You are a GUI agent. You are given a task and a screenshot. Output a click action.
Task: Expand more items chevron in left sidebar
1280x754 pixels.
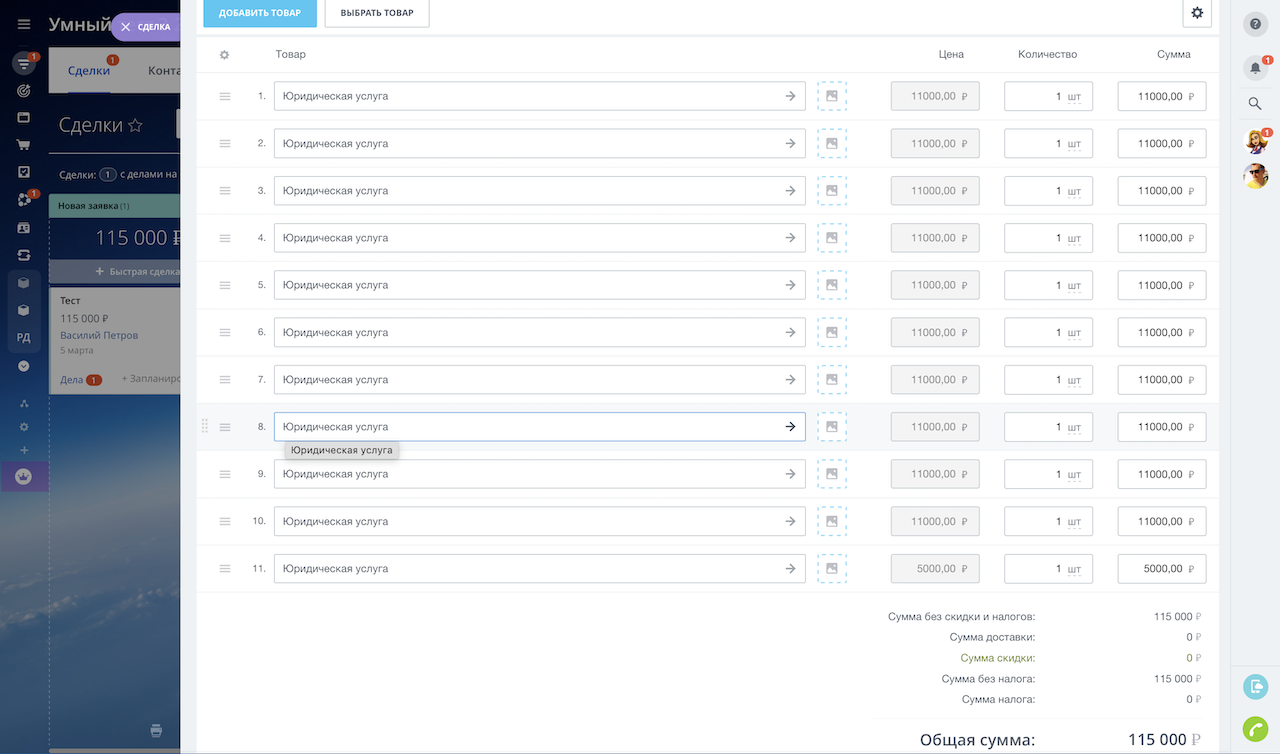coord(24,366)
